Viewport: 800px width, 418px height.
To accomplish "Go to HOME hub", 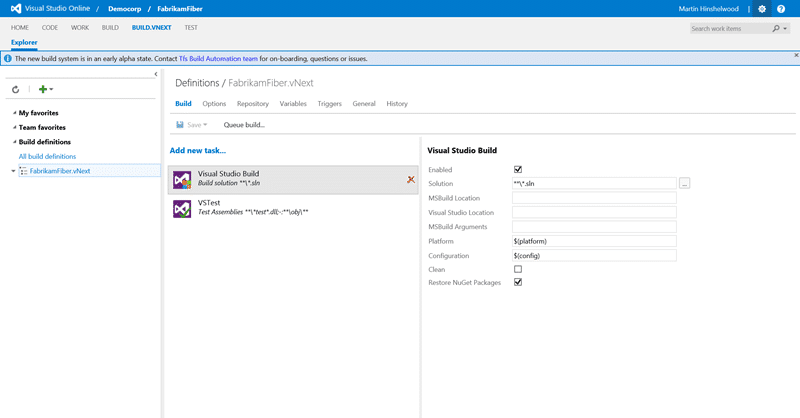I will click(x=20, y=28).
